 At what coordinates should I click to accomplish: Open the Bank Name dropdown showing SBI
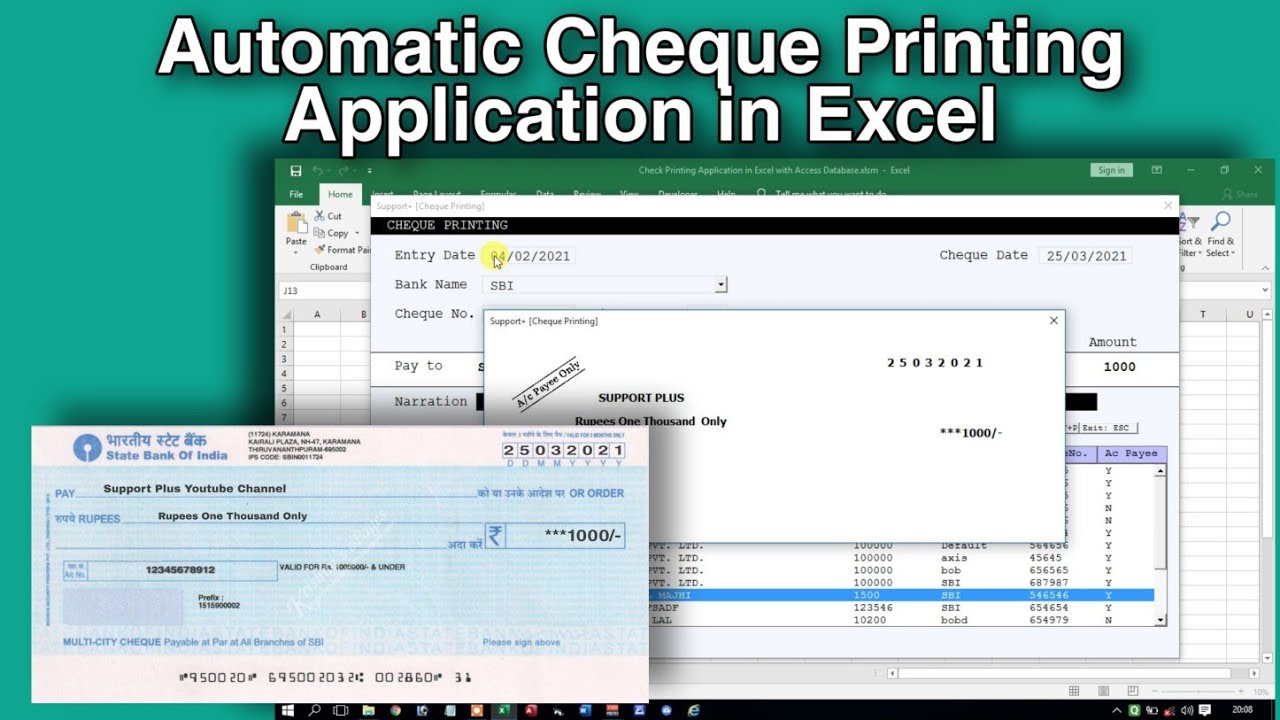coord(720,285)
